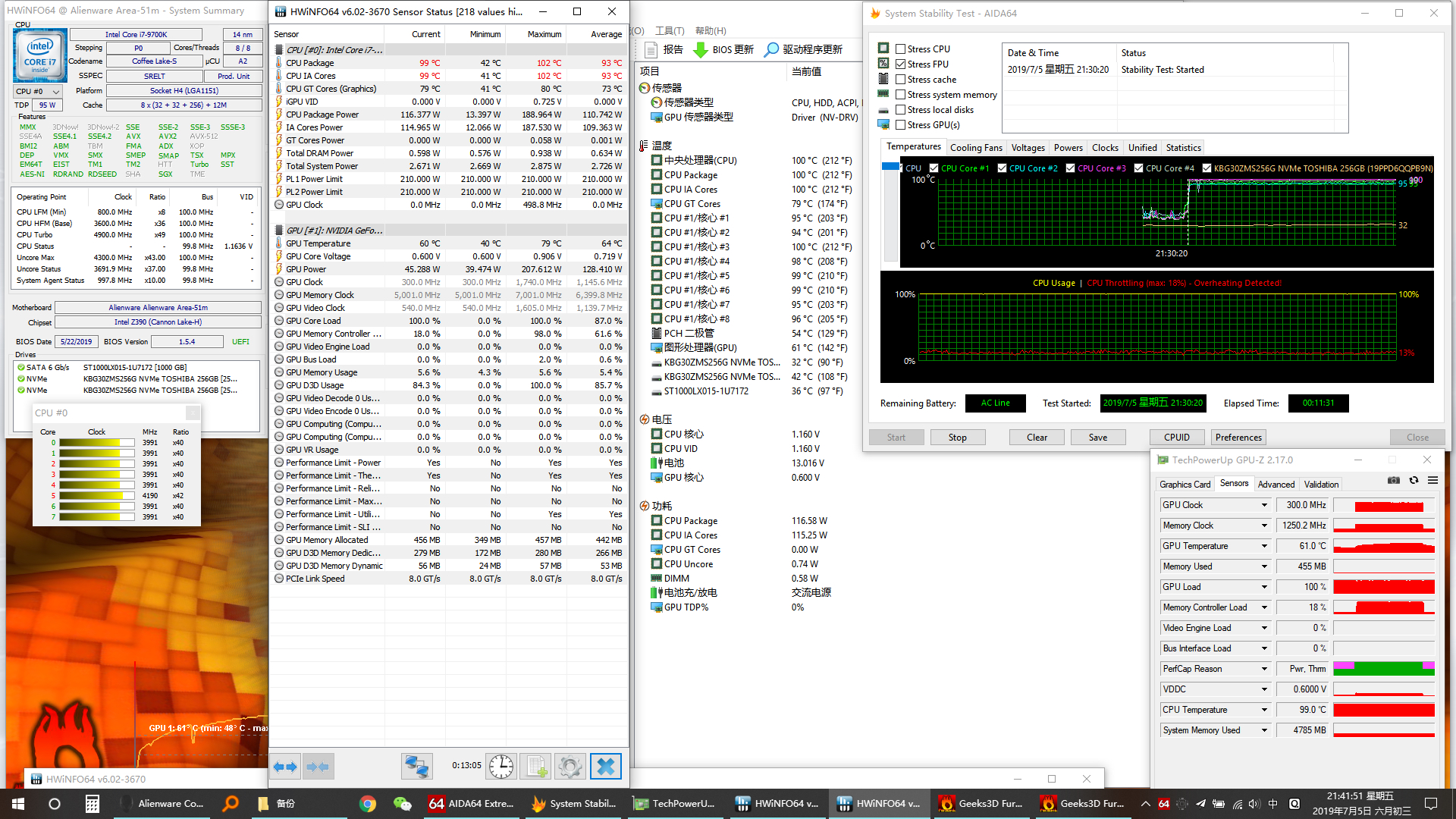Click the Intel Core i7 logo in System Summary
The image size is (1456, 819).
point(39,55)
